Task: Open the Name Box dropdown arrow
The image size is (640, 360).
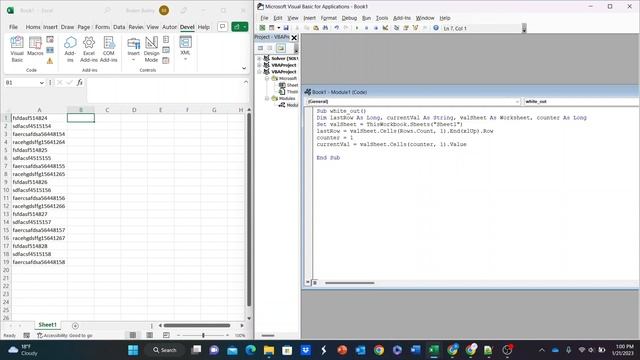Action: point(42,83)
